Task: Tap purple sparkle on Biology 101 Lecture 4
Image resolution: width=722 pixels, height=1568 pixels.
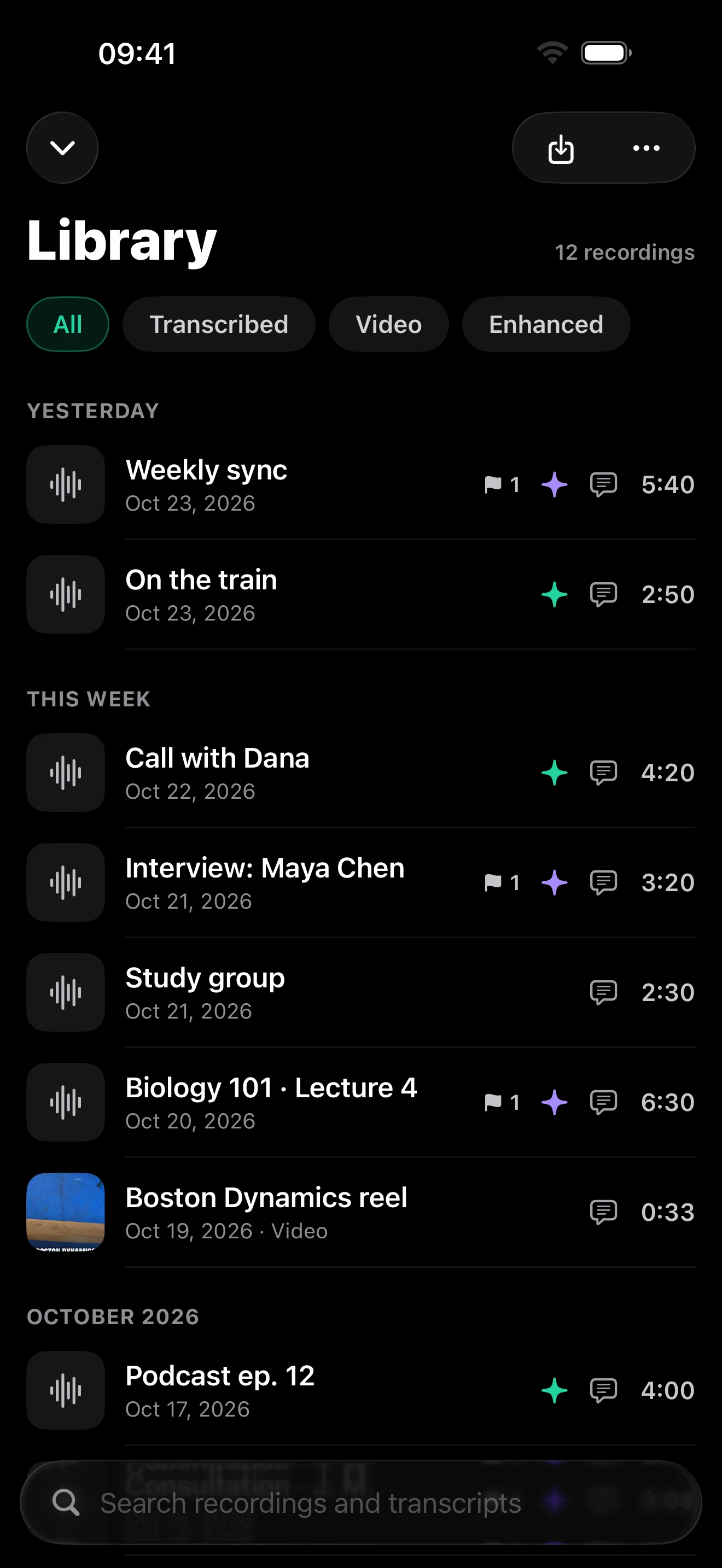Action: point(554,1102)
